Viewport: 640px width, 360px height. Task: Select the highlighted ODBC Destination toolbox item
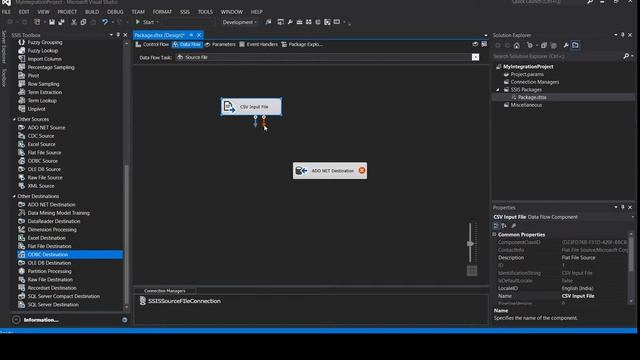pos(70,254)
